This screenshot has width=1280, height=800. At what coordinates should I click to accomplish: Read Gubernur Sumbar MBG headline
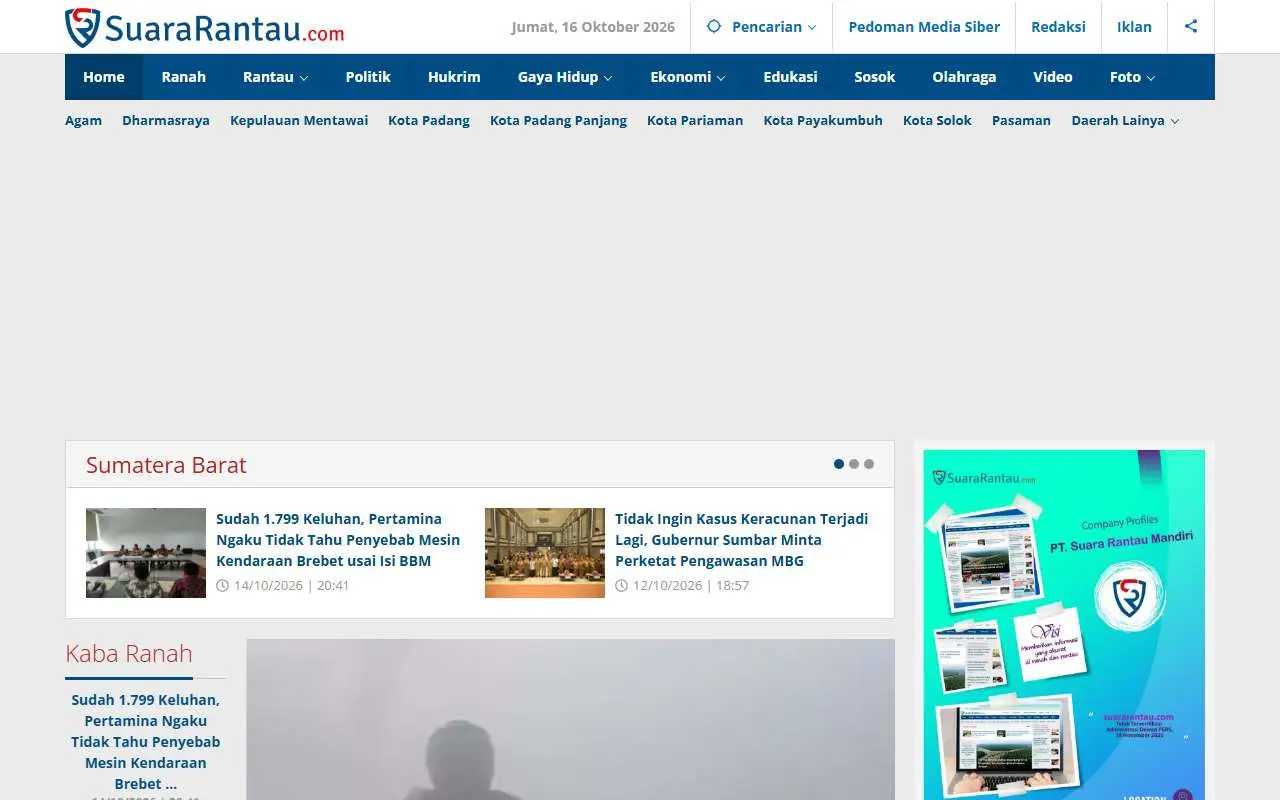742,540
